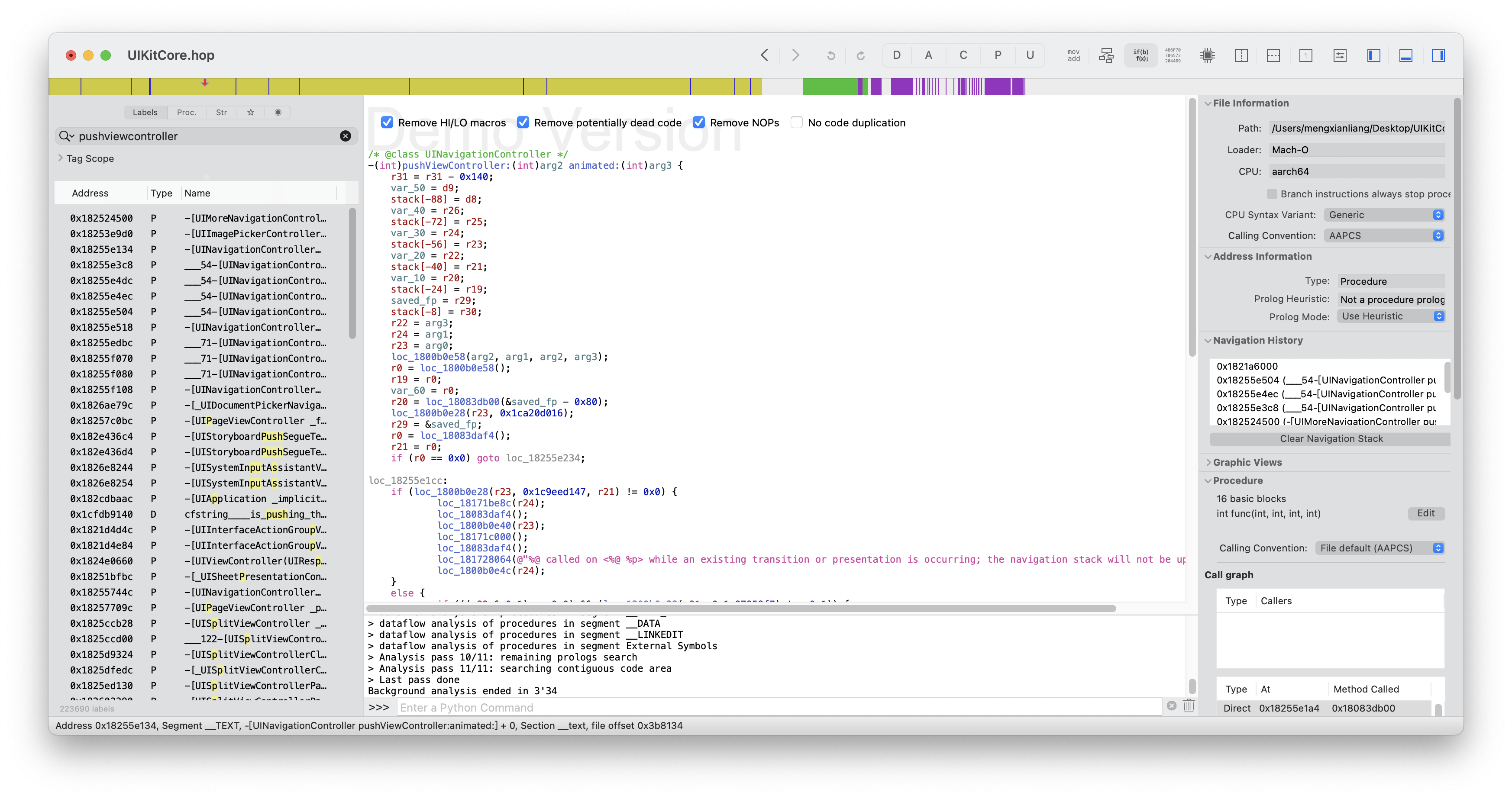Select history entry 0x1821a6000
The height and width of the screenshot is (799, 1512).
click(x=1327, y=366)
